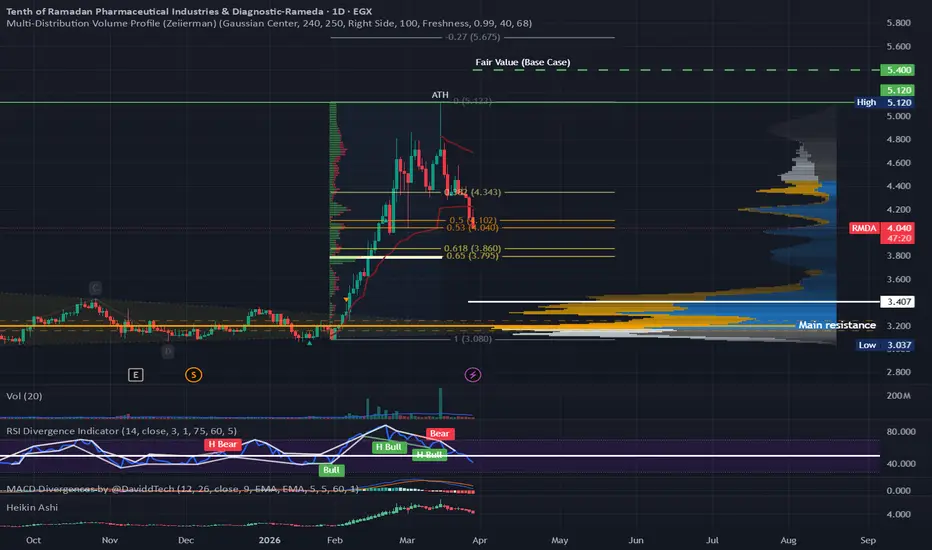Screen dimensions: 932x550
Task: Click the Heikin Ashi pane label
Action: coord(32,507)
